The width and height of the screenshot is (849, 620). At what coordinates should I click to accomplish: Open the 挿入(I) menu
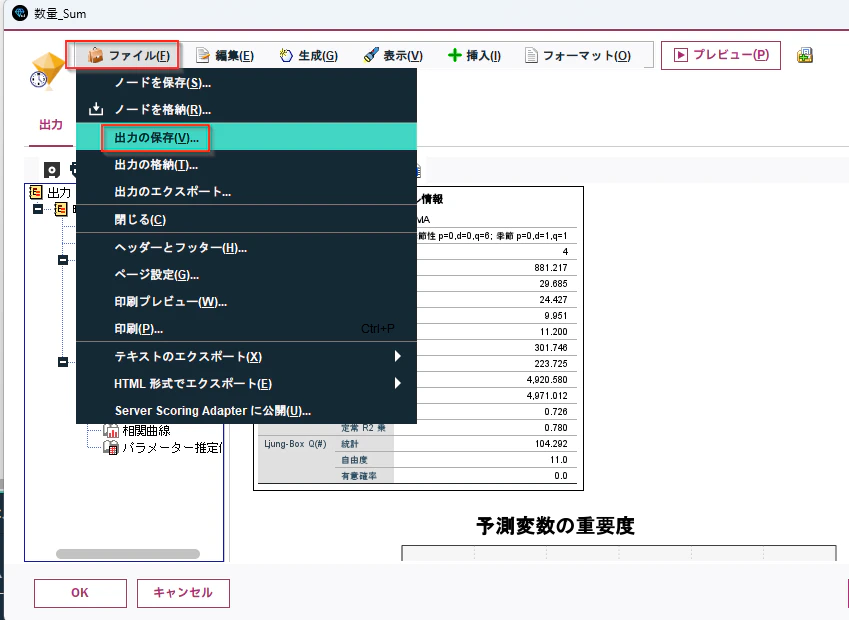click(x=474, y=55)
